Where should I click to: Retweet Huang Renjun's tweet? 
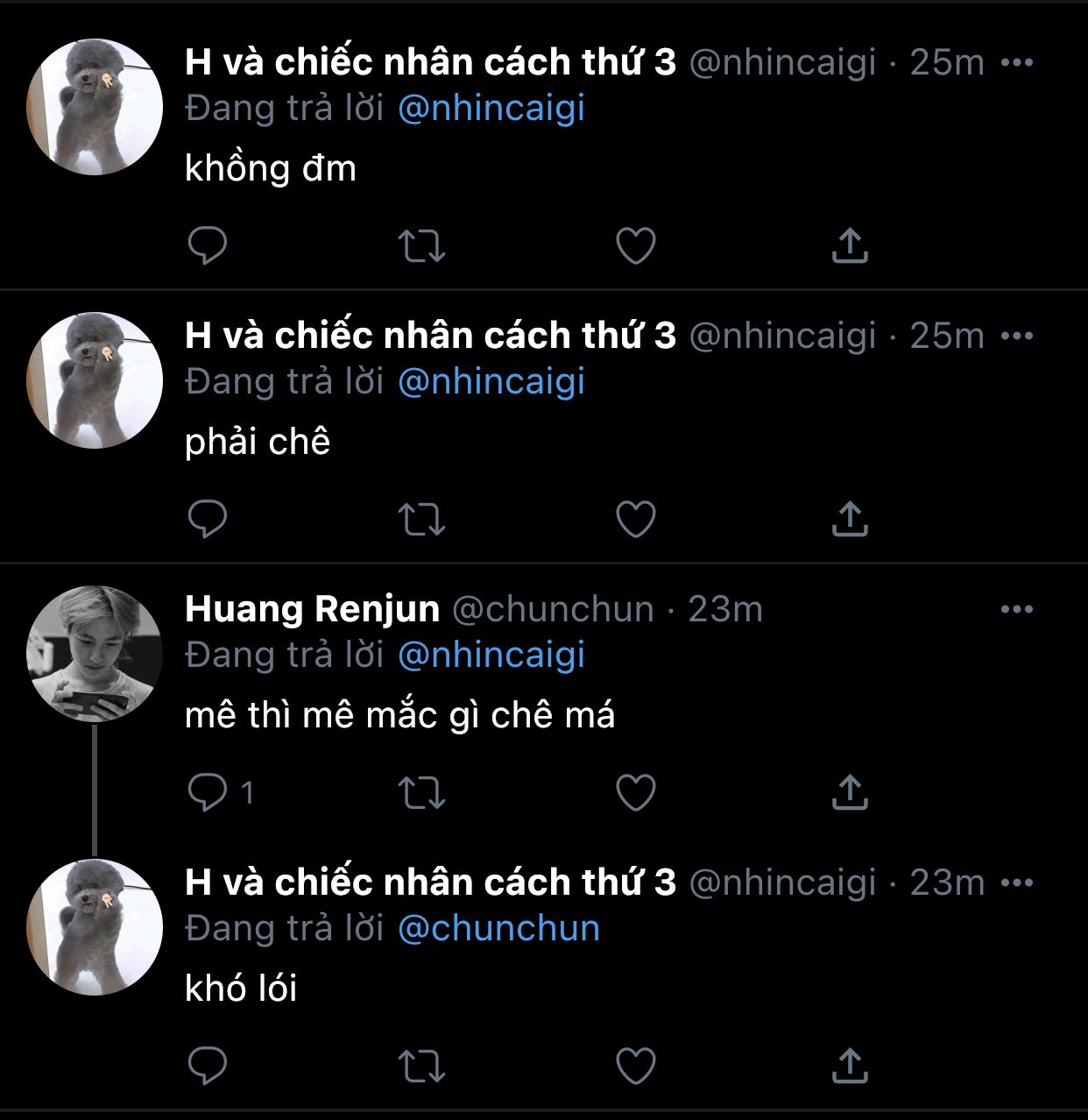[x=421, y=793]
